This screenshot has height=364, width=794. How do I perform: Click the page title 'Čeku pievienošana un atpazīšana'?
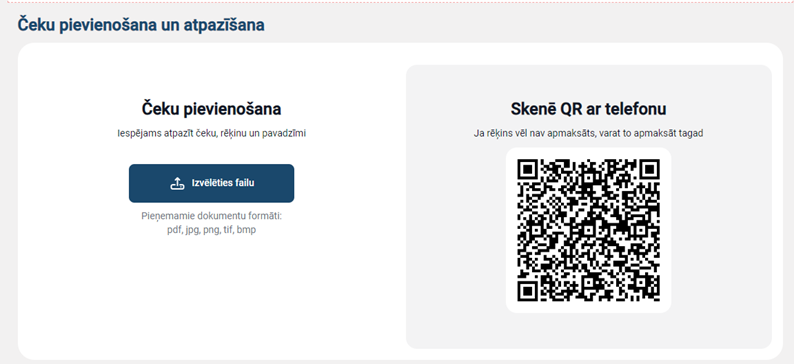pos(141,24)
